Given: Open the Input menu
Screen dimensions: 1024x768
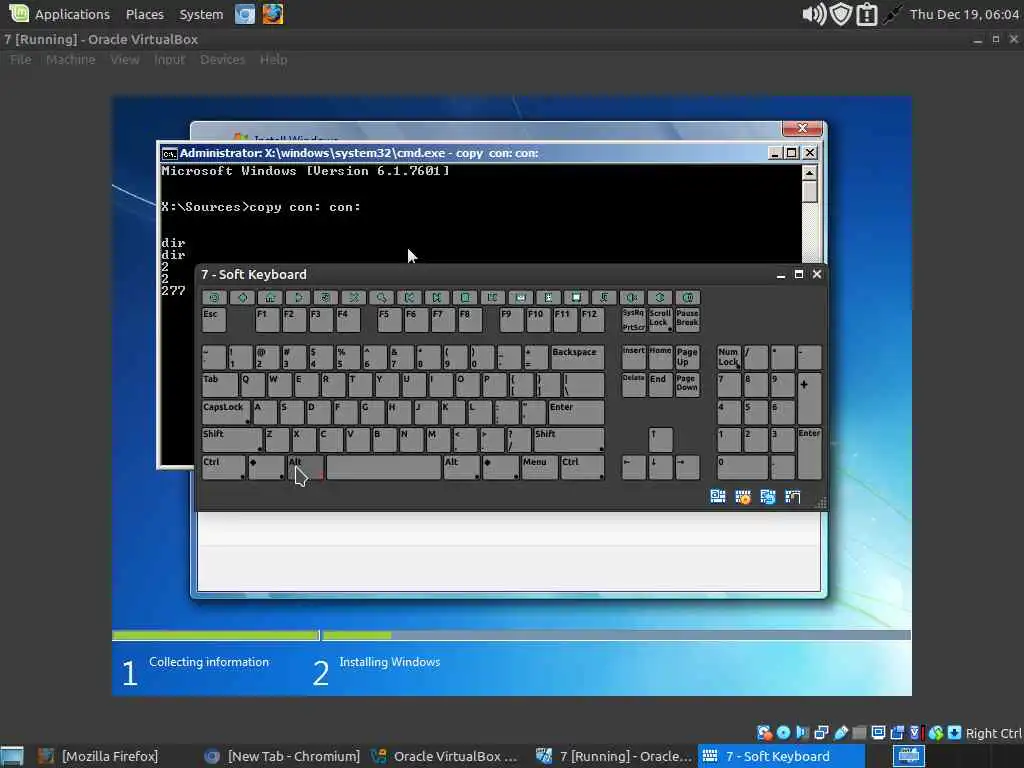Looking at the screenshot, I should 169,59.
